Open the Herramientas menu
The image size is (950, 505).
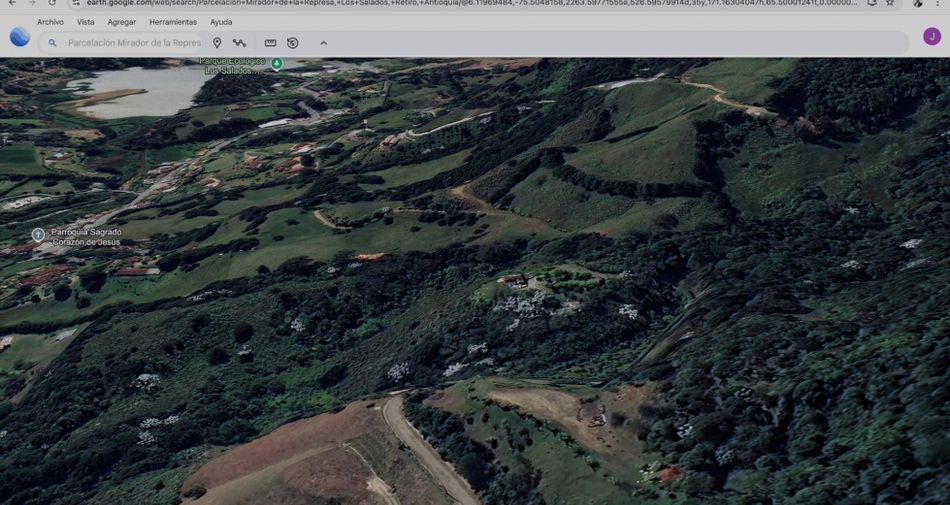coord(173,22)
